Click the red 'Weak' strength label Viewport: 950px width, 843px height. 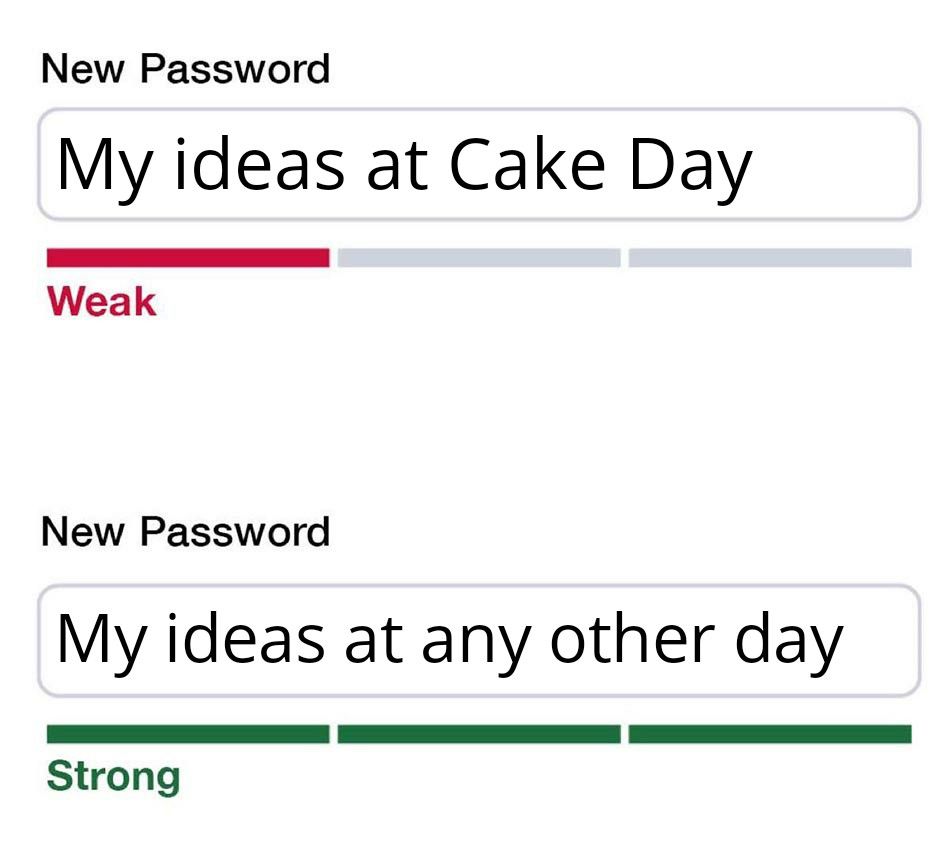[x=102, y=301]
